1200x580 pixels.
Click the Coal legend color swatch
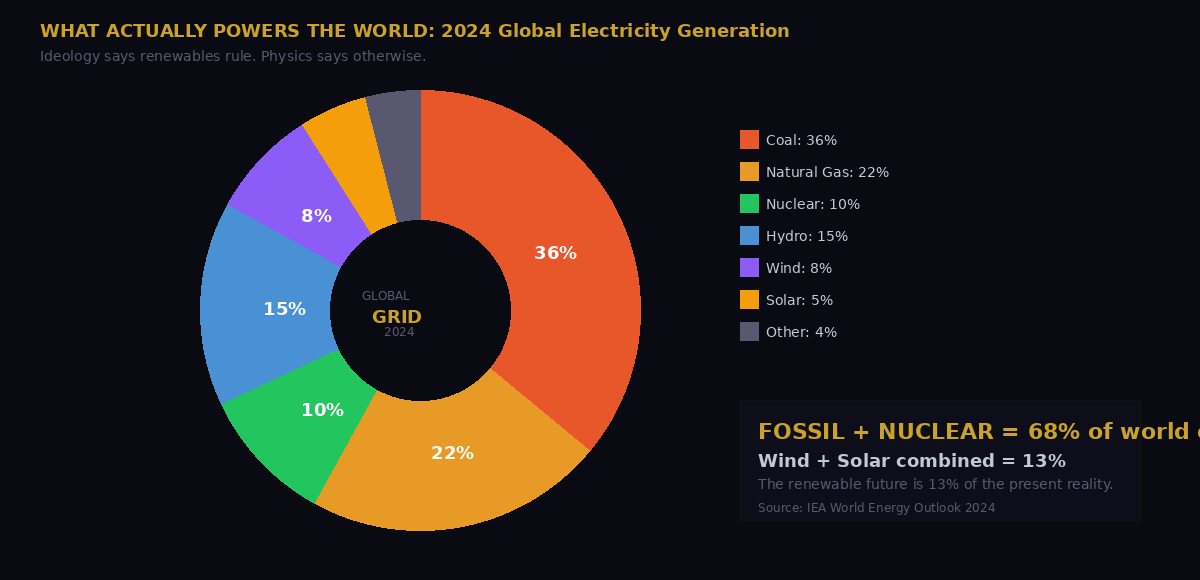746,140
